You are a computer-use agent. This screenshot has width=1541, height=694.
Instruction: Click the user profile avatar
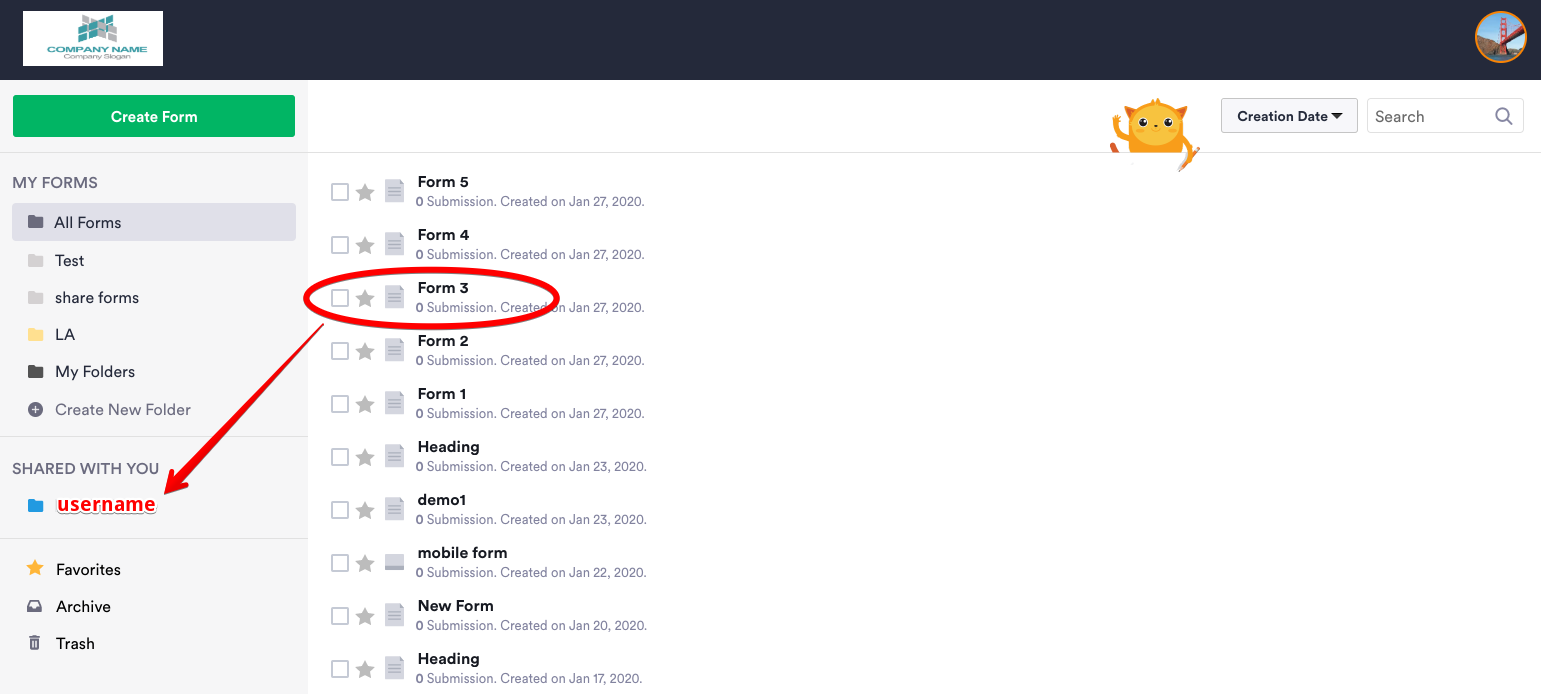coord(1500,38)
